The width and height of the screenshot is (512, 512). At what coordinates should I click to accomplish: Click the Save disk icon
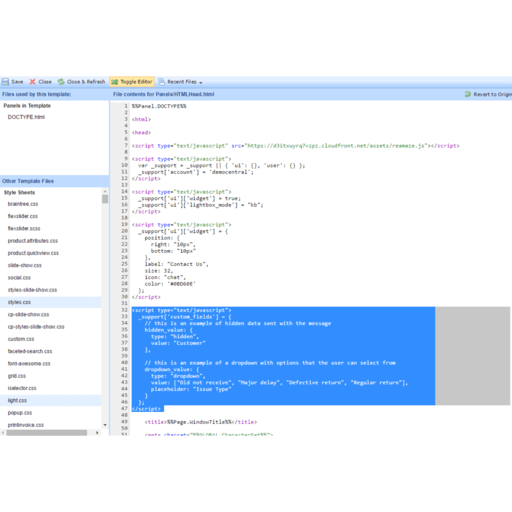5,82
